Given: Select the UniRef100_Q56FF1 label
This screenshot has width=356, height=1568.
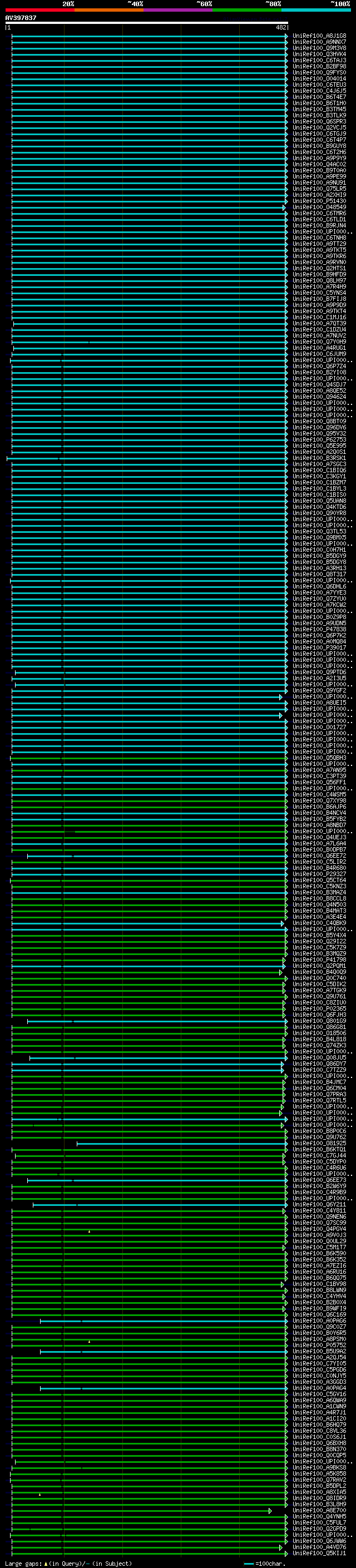Looking at the screenshot, I should [319, 782].
